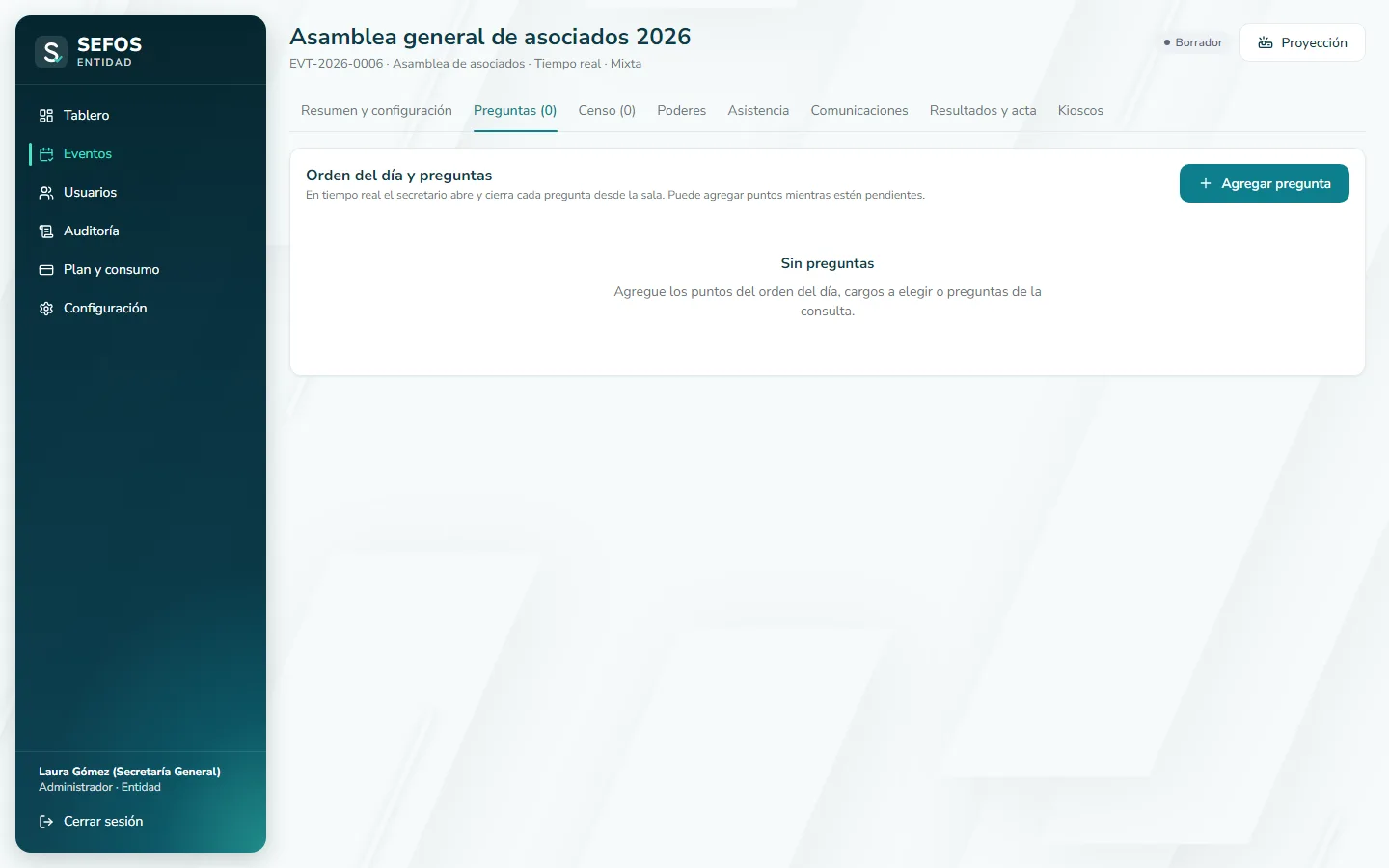
Task: Open Plan y consumo menu label
Action: (x=112, y=270)
